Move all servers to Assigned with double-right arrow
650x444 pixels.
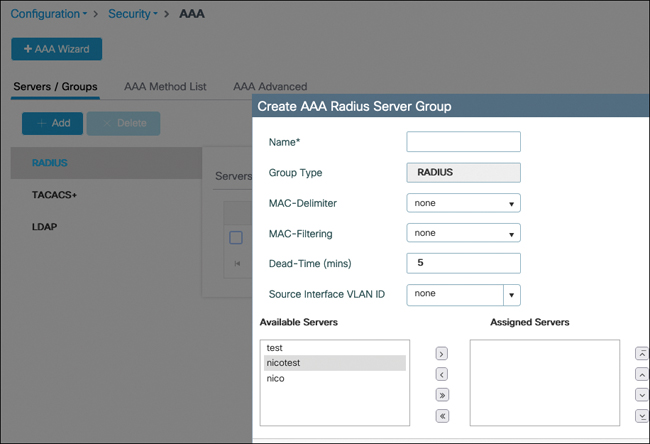442,395
